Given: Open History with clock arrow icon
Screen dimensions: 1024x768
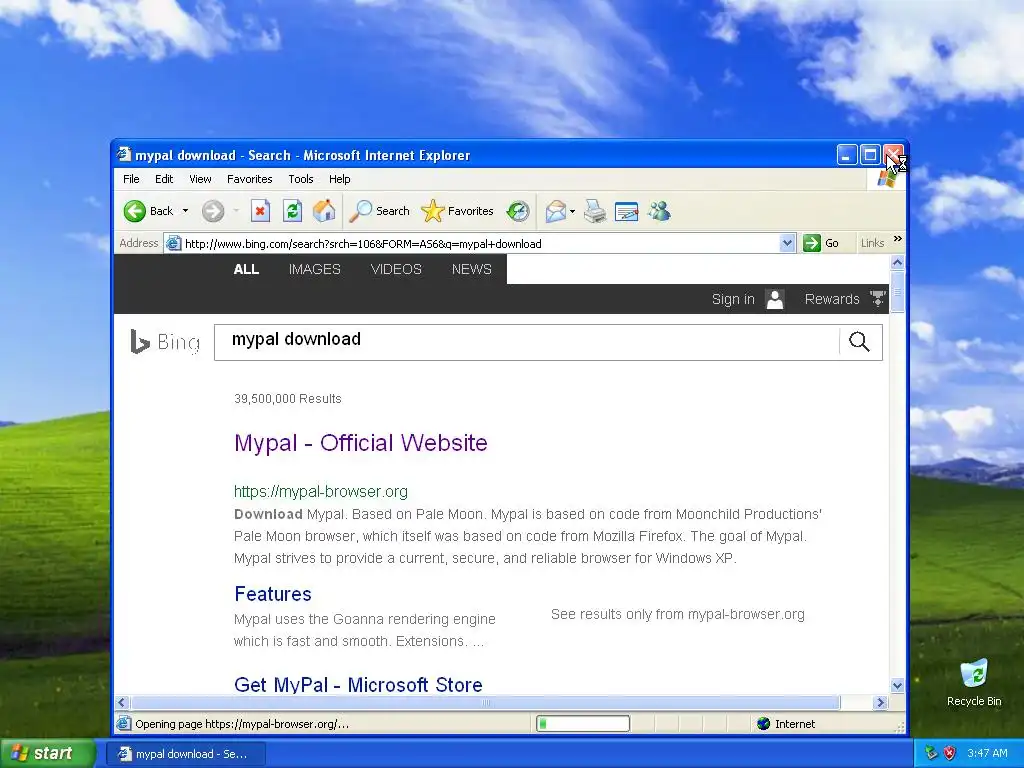Looking at the screenshot, I should pyautogui.click(x=518, y=211).
